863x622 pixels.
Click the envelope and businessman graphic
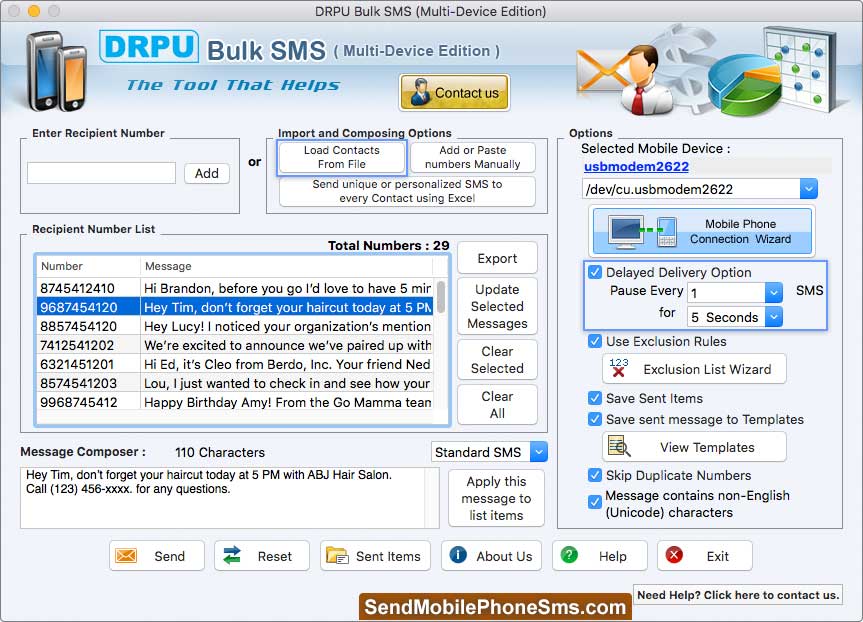[625, 78]
